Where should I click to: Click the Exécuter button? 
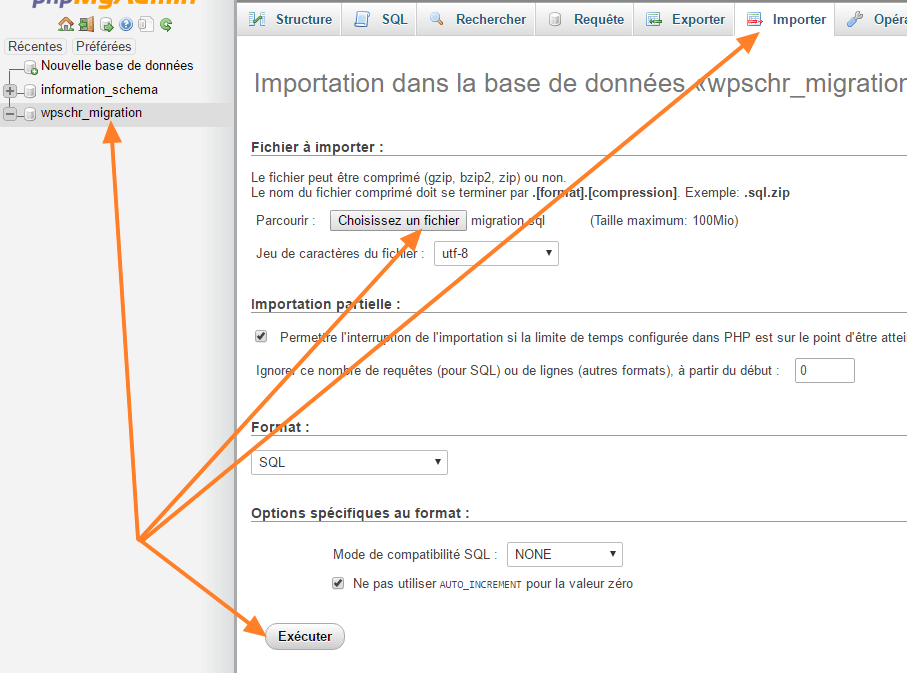pos(304,636)
